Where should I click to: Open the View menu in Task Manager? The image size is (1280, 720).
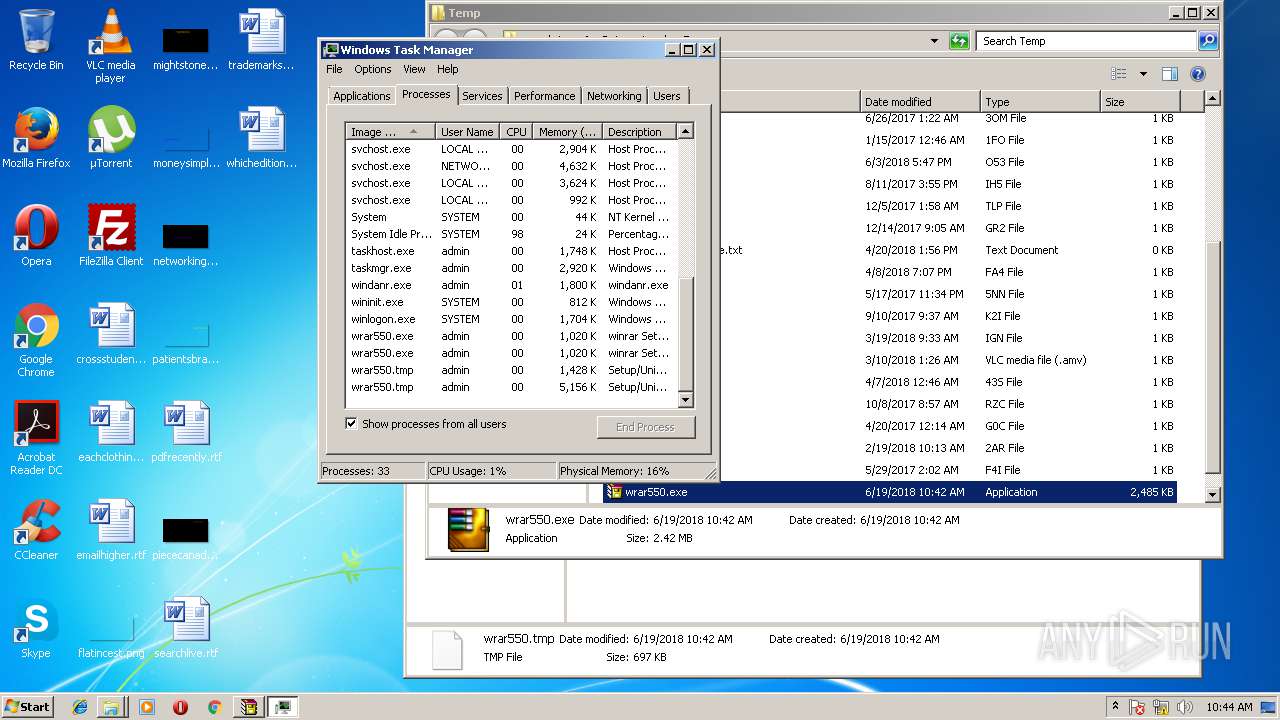414,69
